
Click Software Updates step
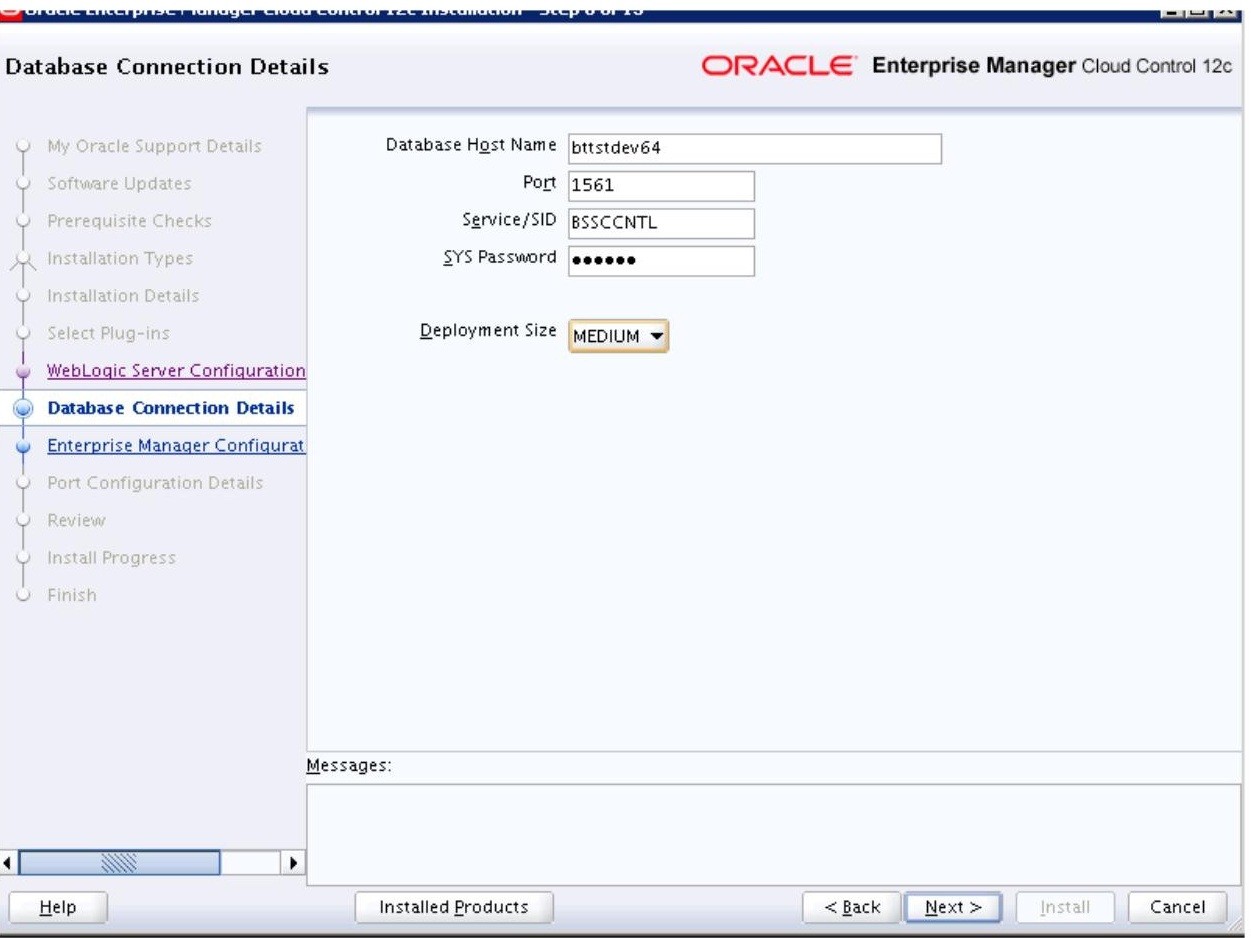[119, 184]
